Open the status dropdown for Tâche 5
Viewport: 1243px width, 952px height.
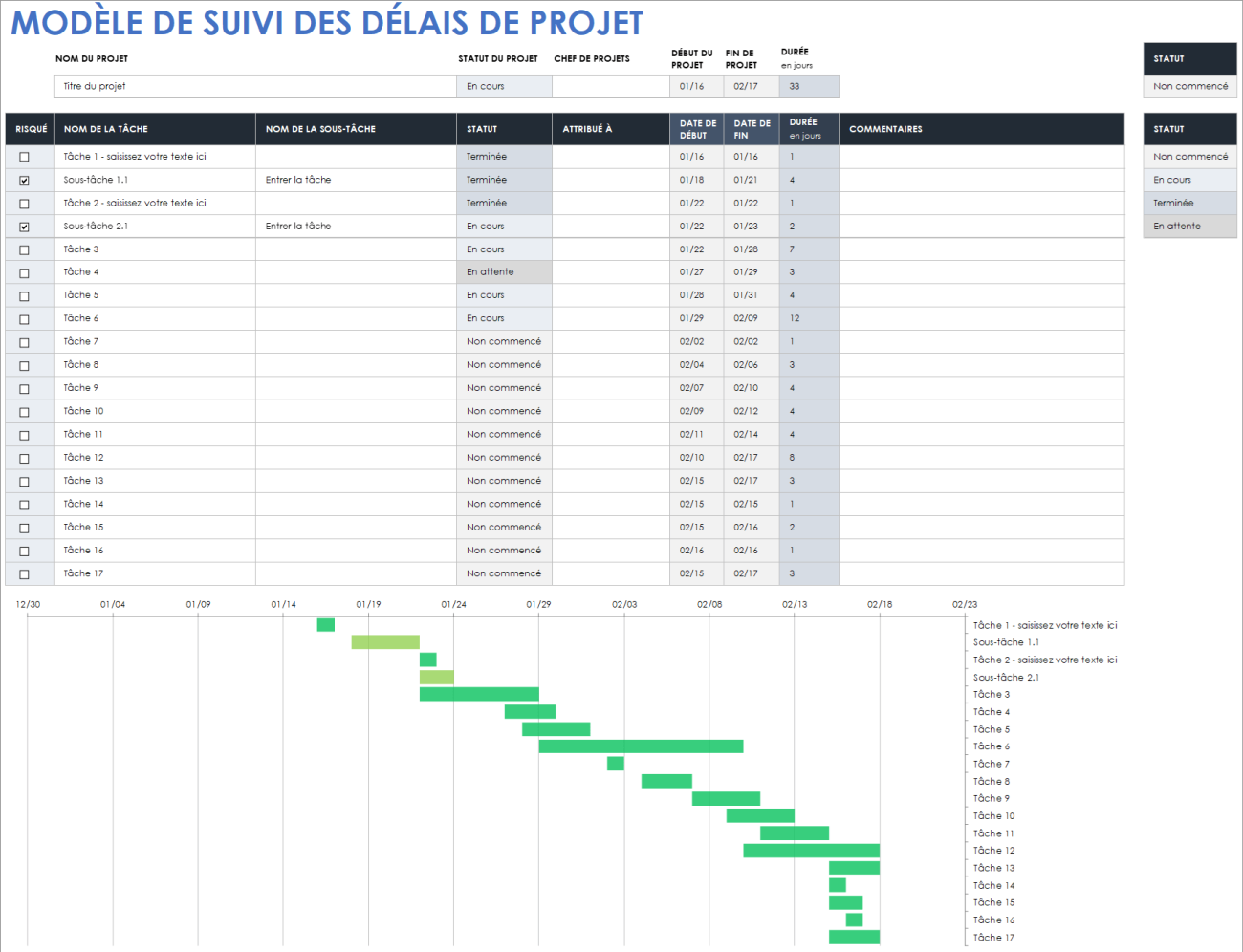click(504, 294)
